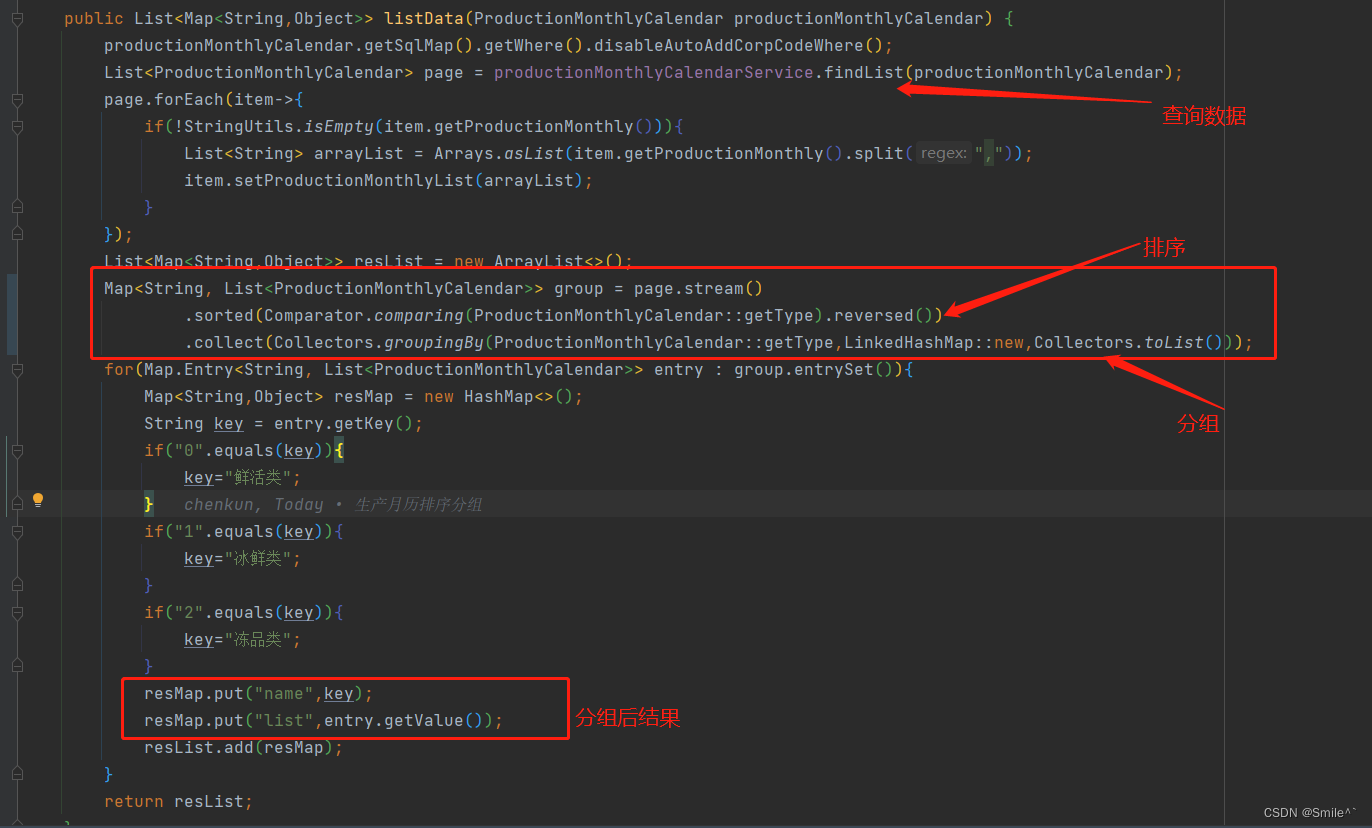1372x828 pixels.
Task: Click resList.add(resMap) statement
Action: point(244,748)
